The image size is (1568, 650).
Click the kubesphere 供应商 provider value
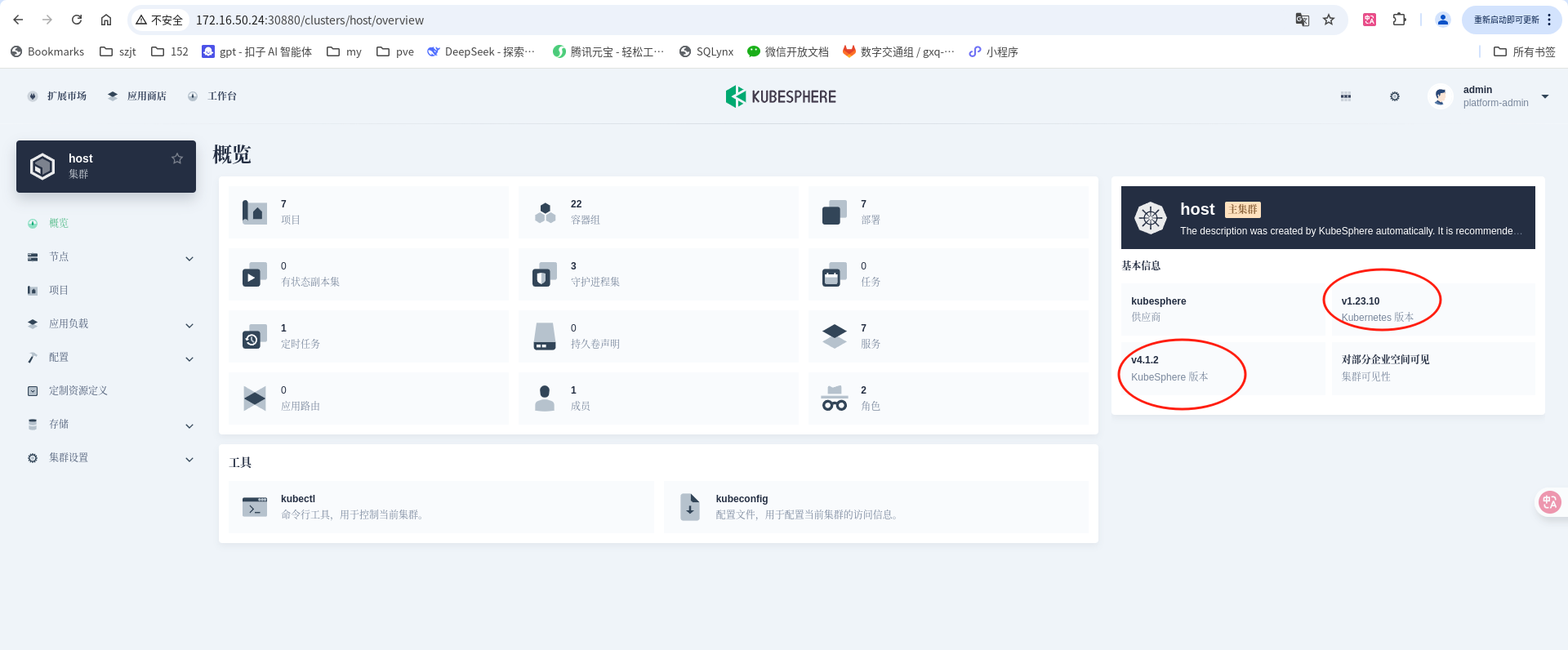coord(1159,301)
